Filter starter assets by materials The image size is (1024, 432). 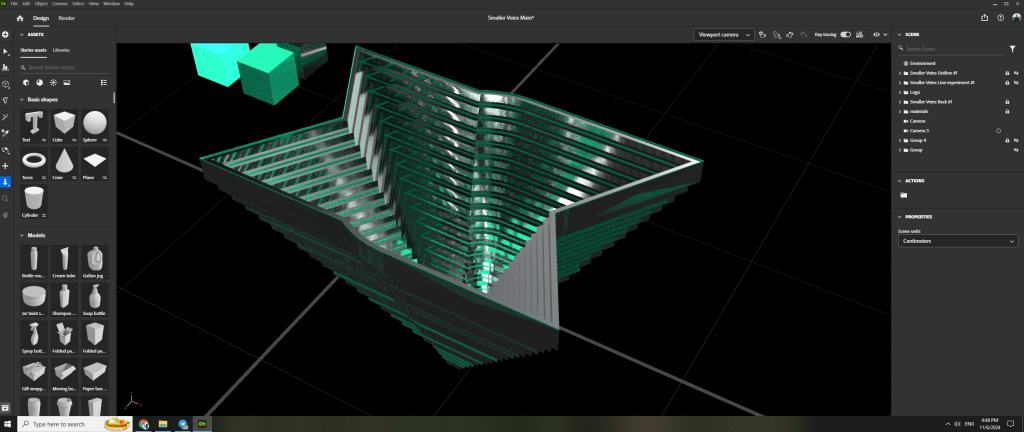coord(39,82)
